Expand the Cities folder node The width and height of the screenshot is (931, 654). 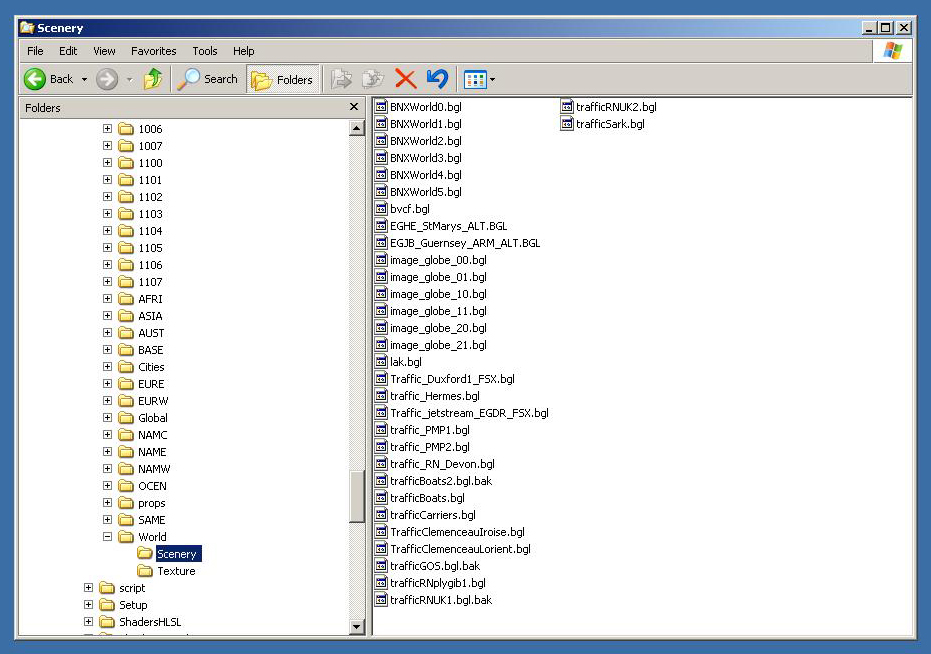pos(107,367)
